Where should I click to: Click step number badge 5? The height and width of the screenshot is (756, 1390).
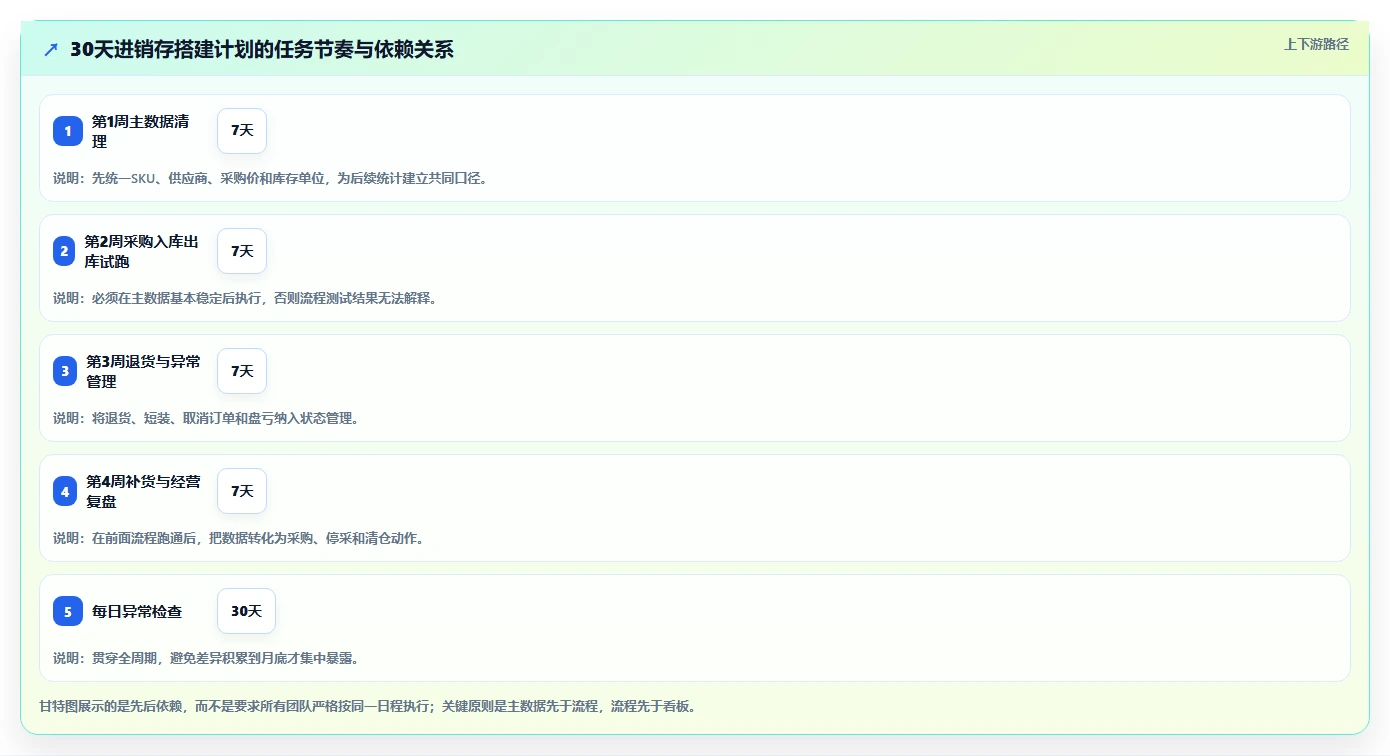(x=68, y=611)
